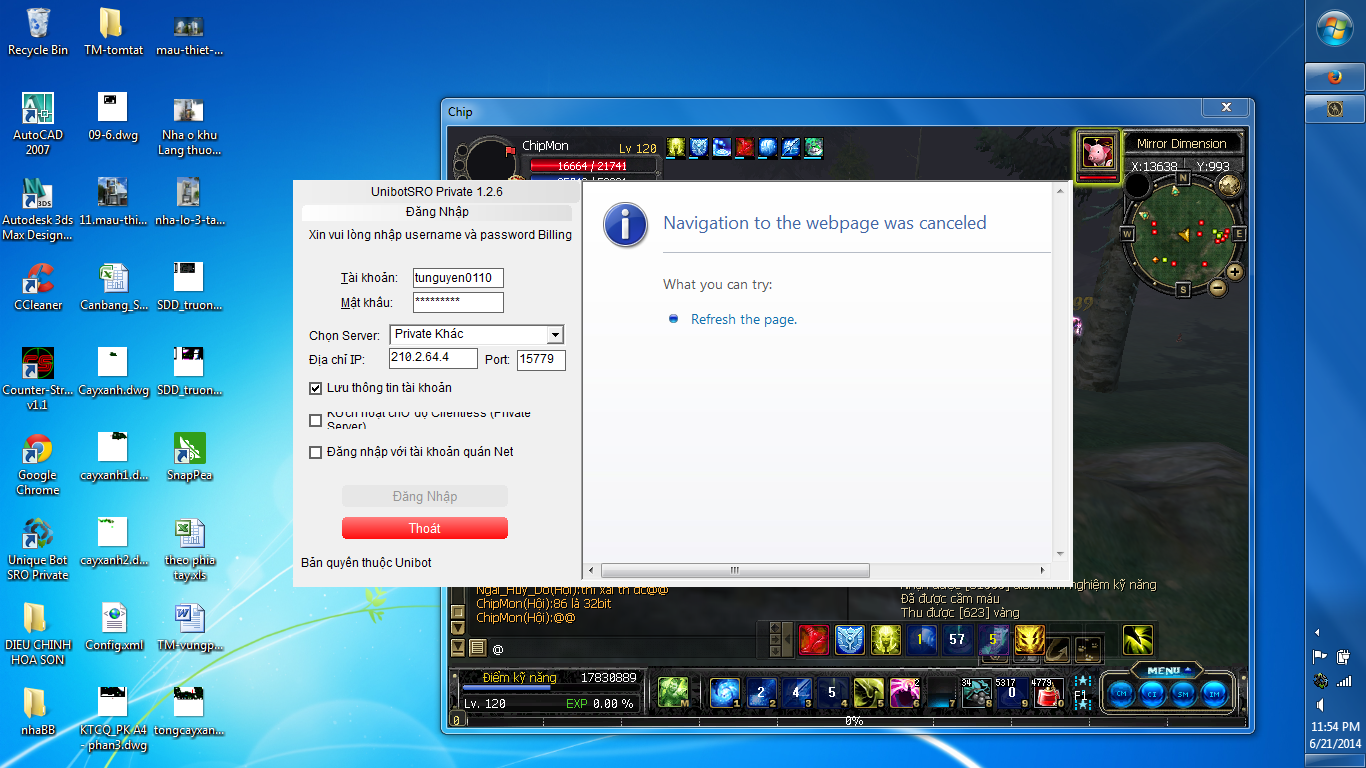The height and width of the screenshot is (768, 1366).
Task: Click ChipMon's red HP bar
Action: [x=593, y=165]
